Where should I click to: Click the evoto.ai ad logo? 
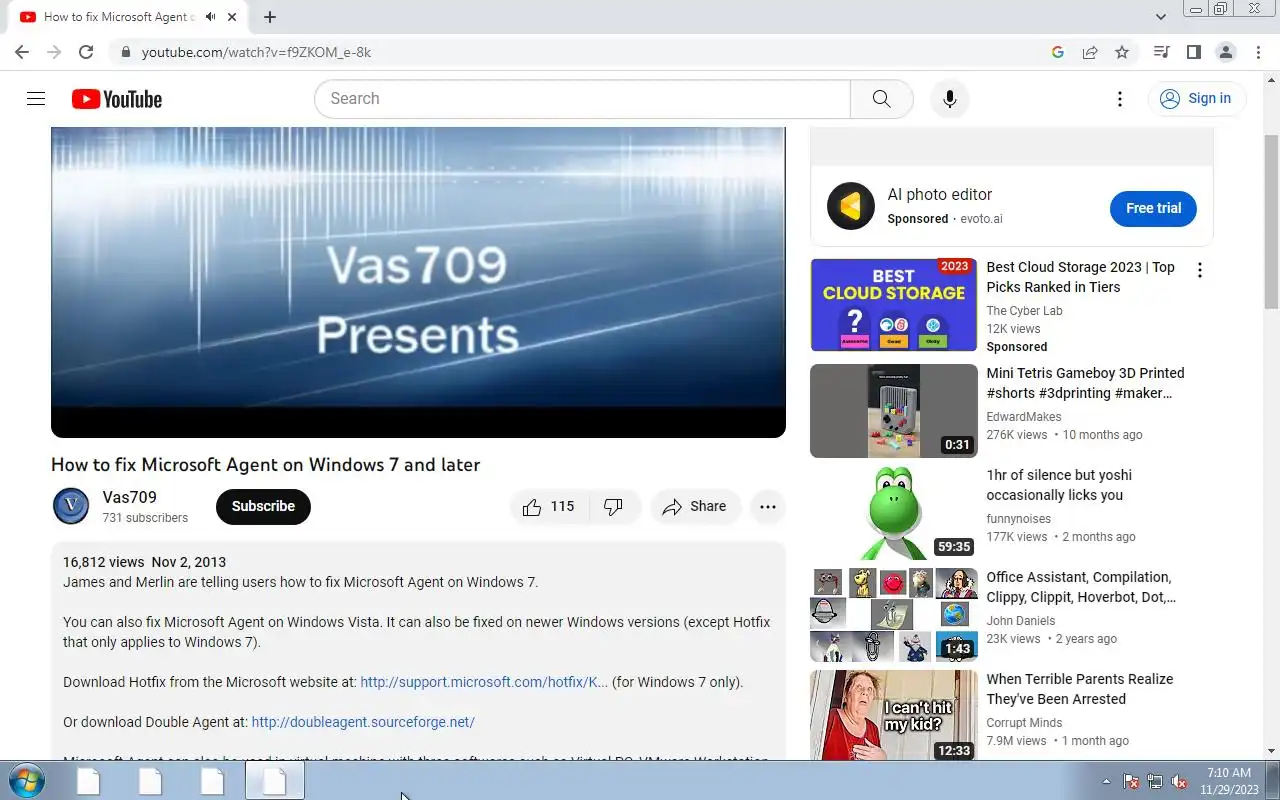[850, 206]
